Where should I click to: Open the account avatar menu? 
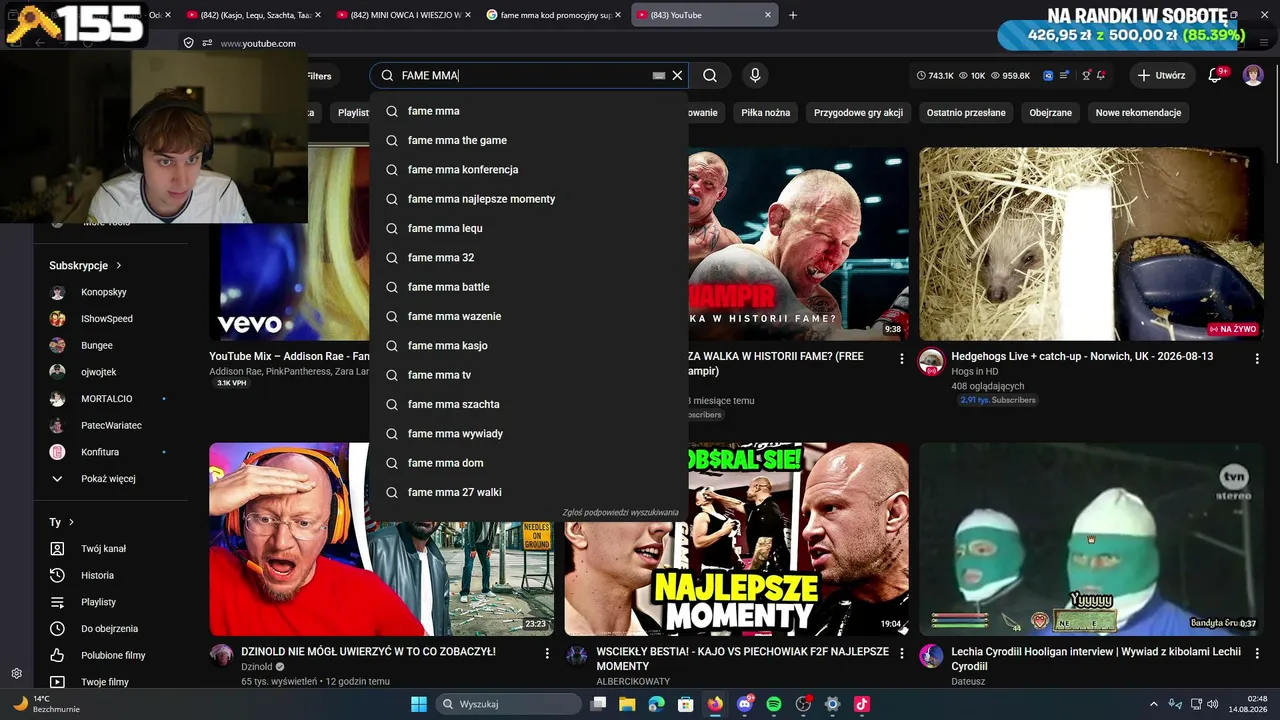coord(1253,75)
